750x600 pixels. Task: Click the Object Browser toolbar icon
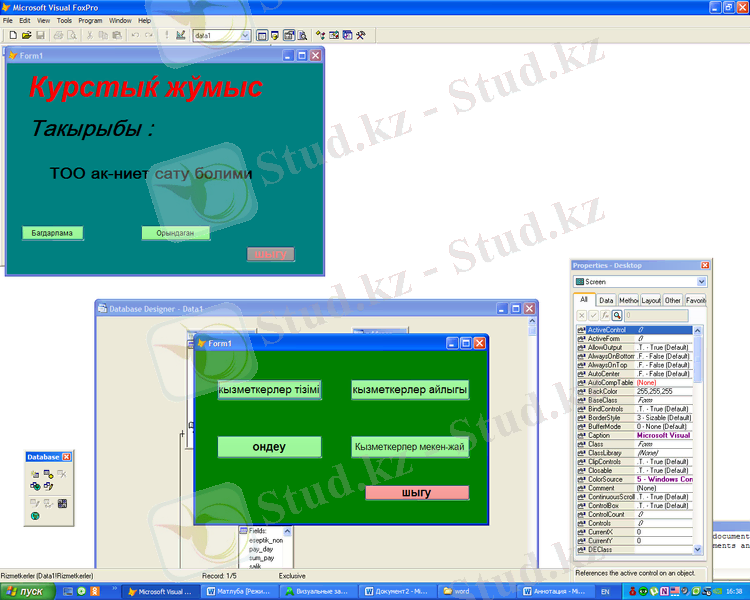coord(334,35)
